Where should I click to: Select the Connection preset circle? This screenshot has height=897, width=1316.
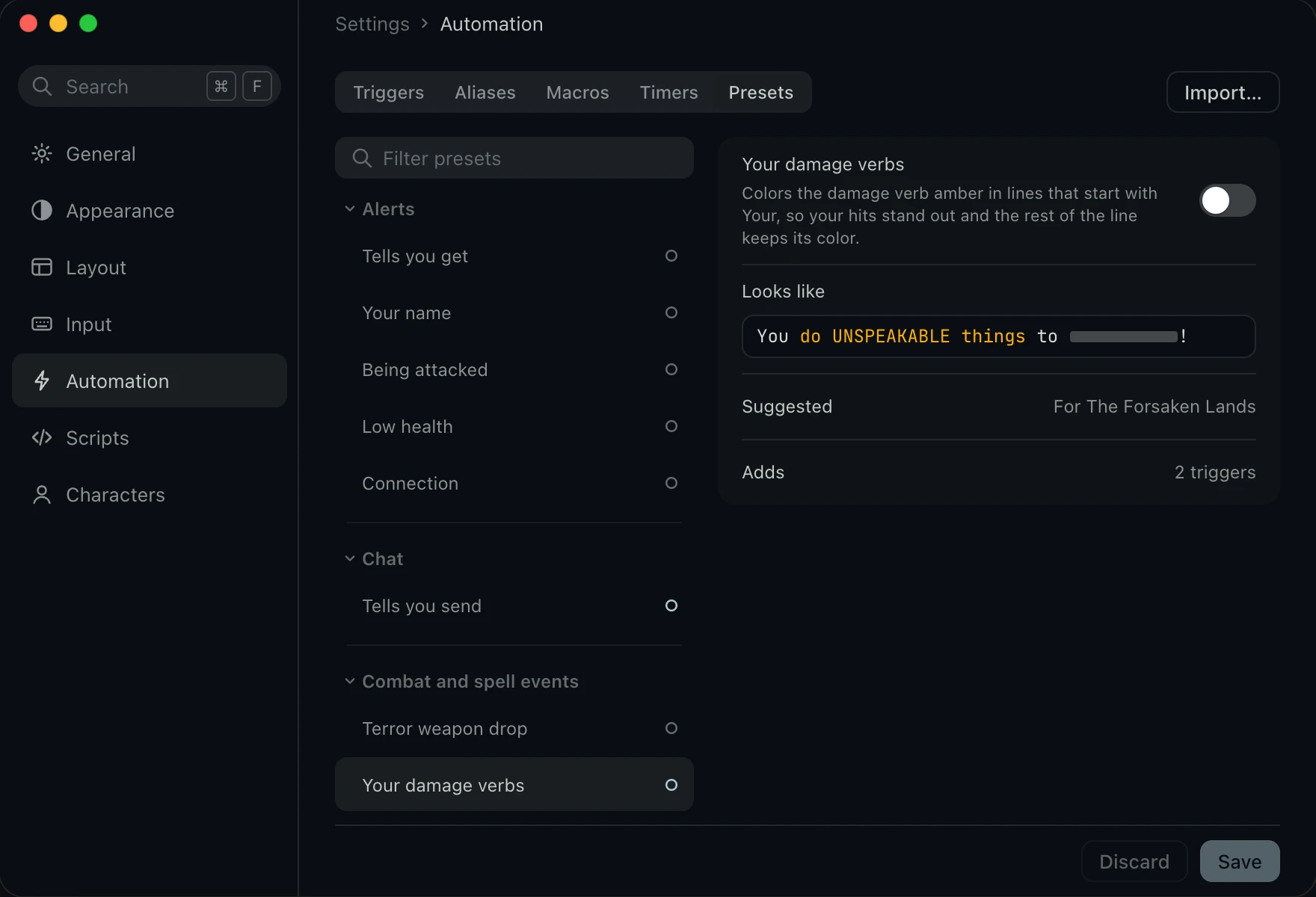(671, 483)
